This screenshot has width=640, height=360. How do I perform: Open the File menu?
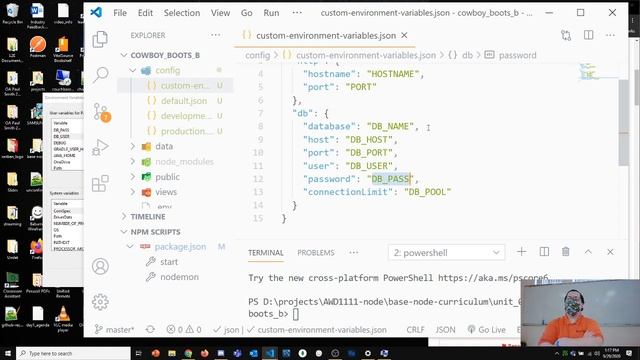click(x=120, y=13)
